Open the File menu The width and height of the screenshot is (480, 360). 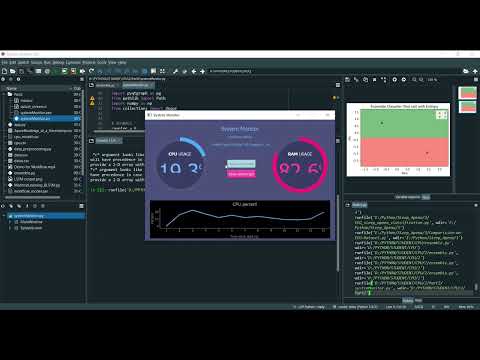(x=4, y=62)
